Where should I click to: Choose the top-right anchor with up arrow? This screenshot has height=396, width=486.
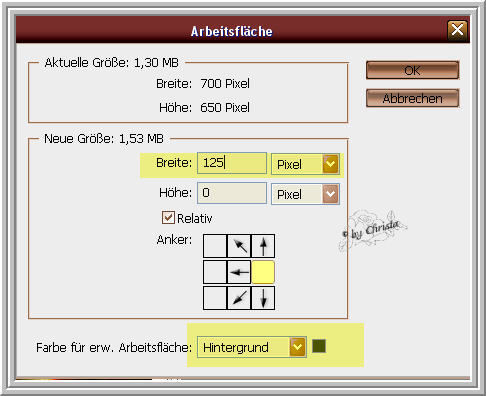click(263, 246)
